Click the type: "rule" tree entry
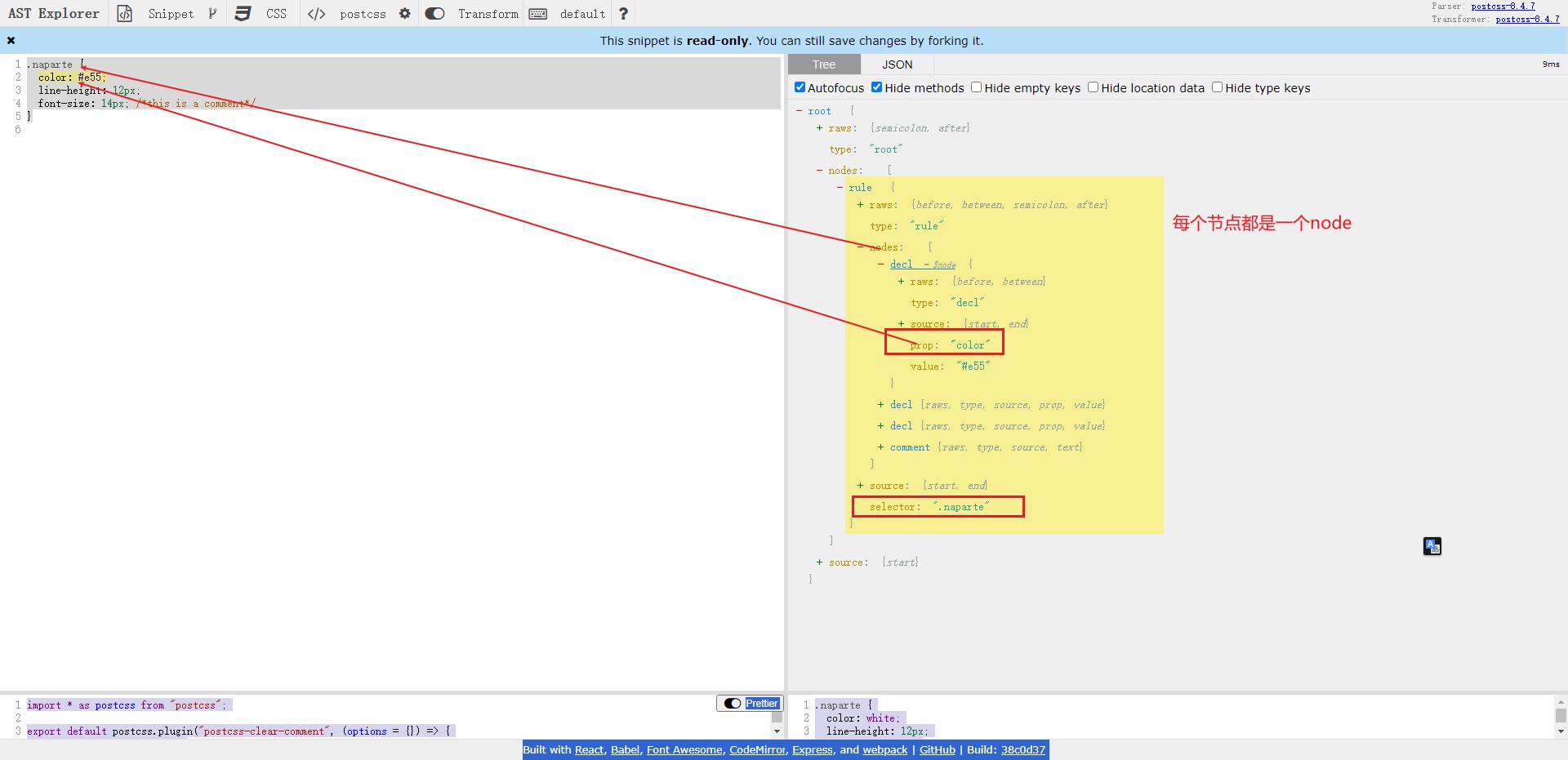 point(906,226)
